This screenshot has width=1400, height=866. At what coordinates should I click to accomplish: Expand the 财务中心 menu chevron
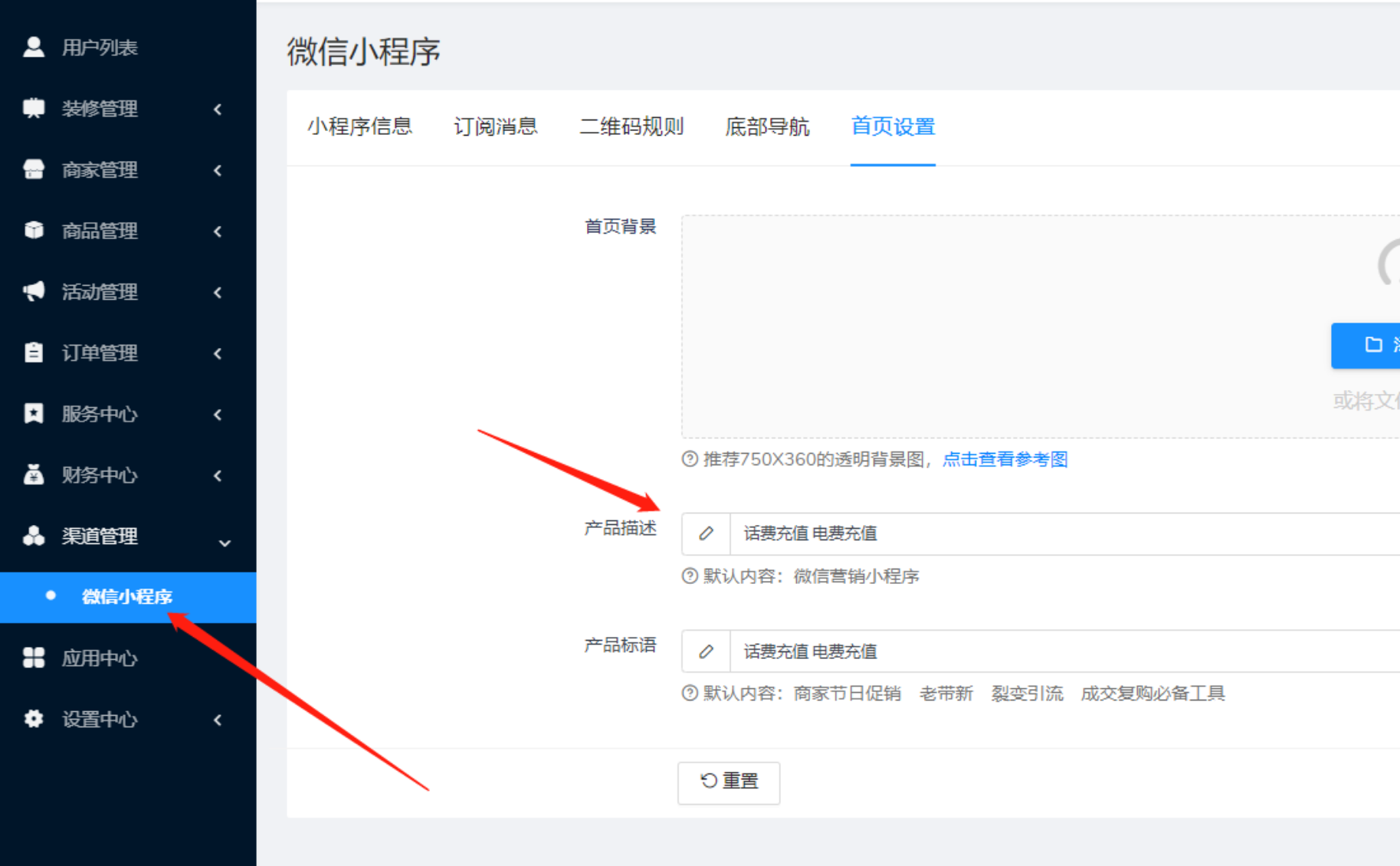[218, 475]
